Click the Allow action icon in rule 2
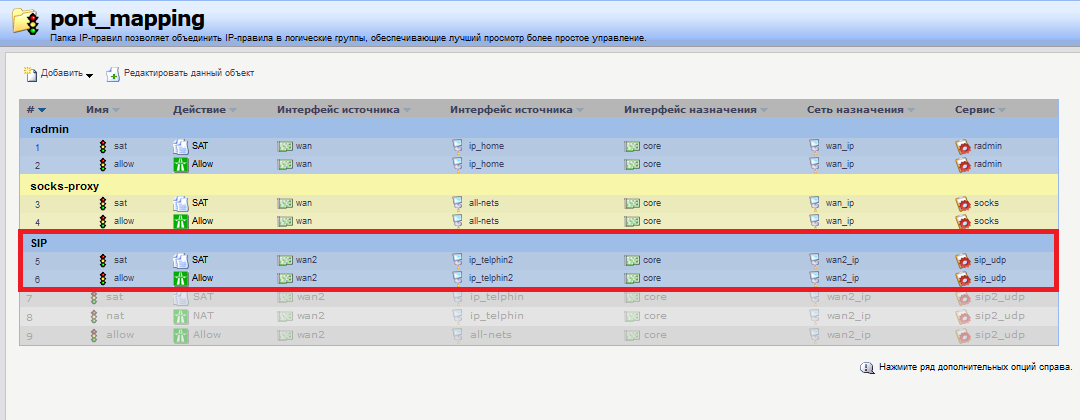1080x420 pixels. [x=180, y=165]
